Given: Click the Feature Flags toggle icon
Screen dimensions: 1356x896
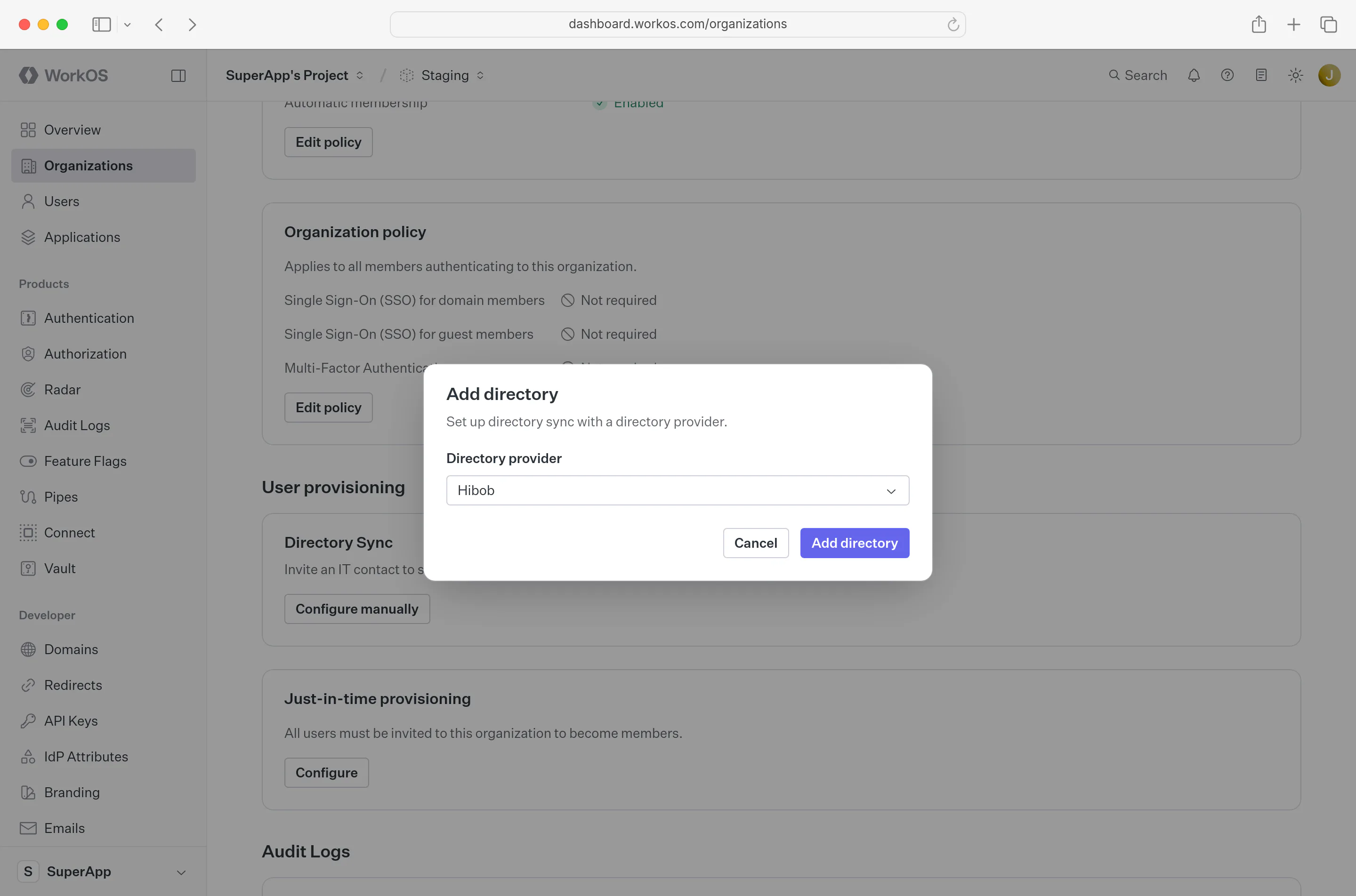Looking at the screenshot, I should coord(28,461).
